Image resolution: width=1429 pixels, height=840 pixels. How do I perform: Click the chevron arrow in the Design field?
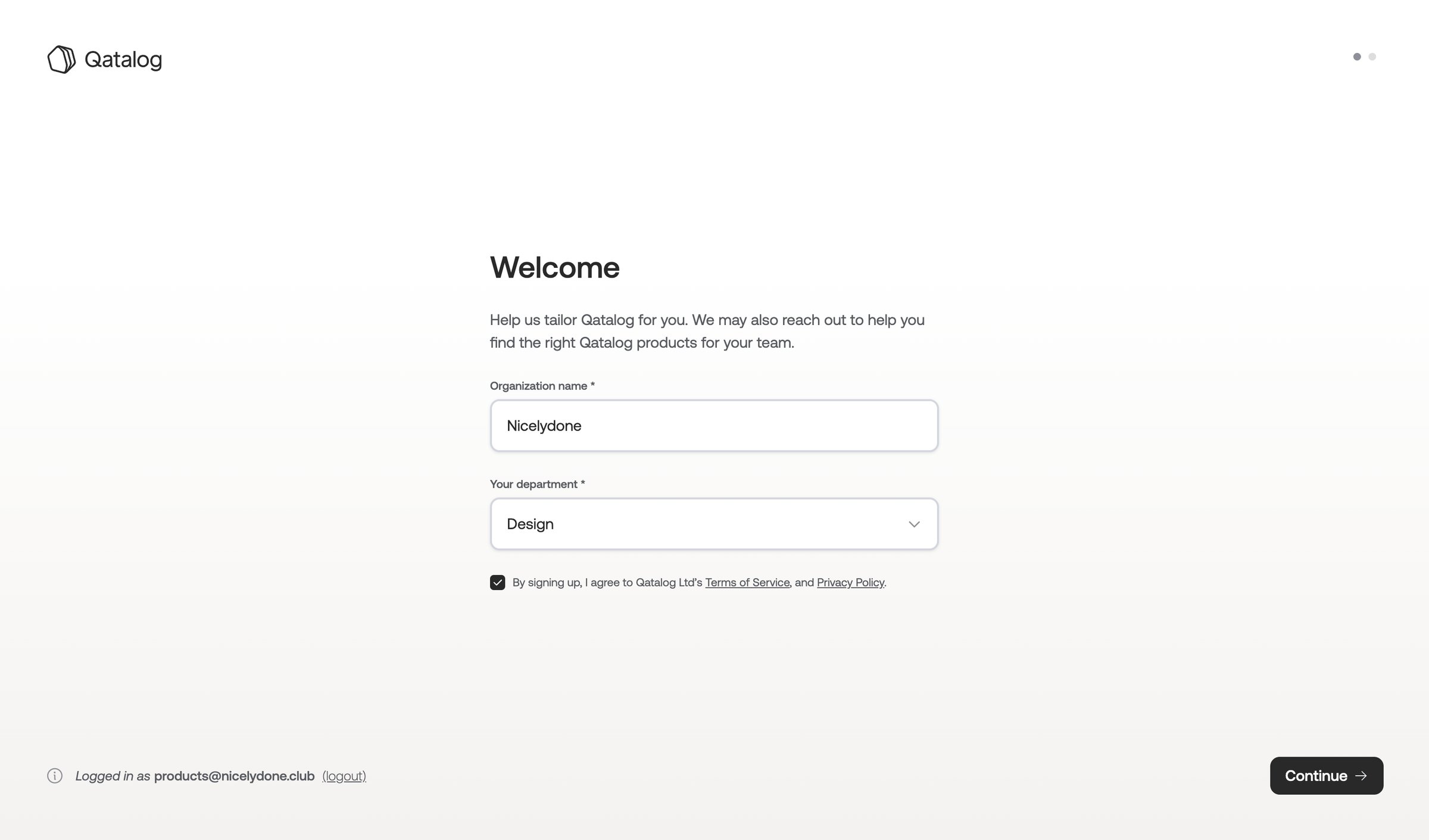(914, 524)
